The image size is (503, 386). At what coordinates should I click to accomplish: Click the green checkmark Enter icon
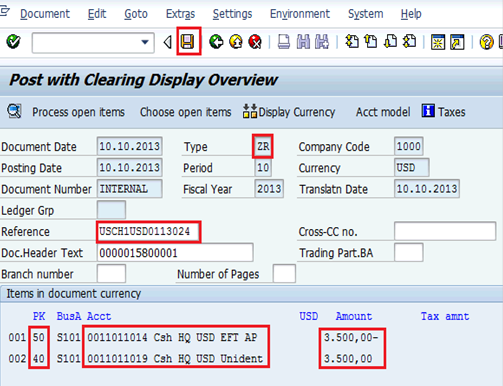pyautogui.click(x=13, y=42)
